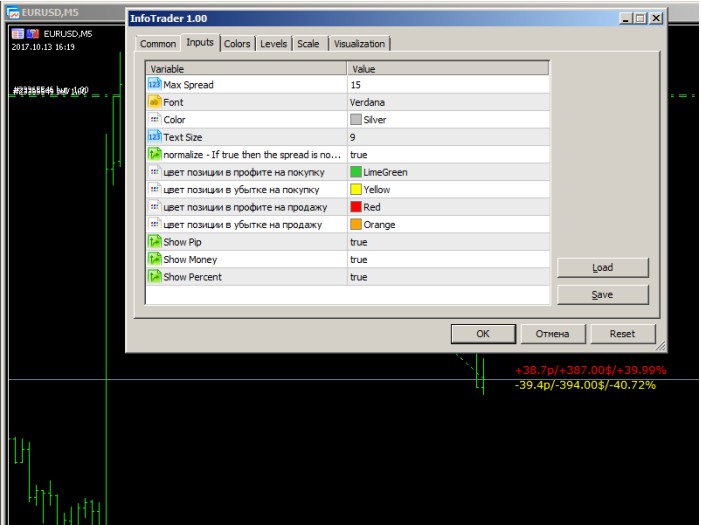The height and width of the screenshot is (525, 701).
Task: Edit the Text Size value 9
Action: click(448, 137)
